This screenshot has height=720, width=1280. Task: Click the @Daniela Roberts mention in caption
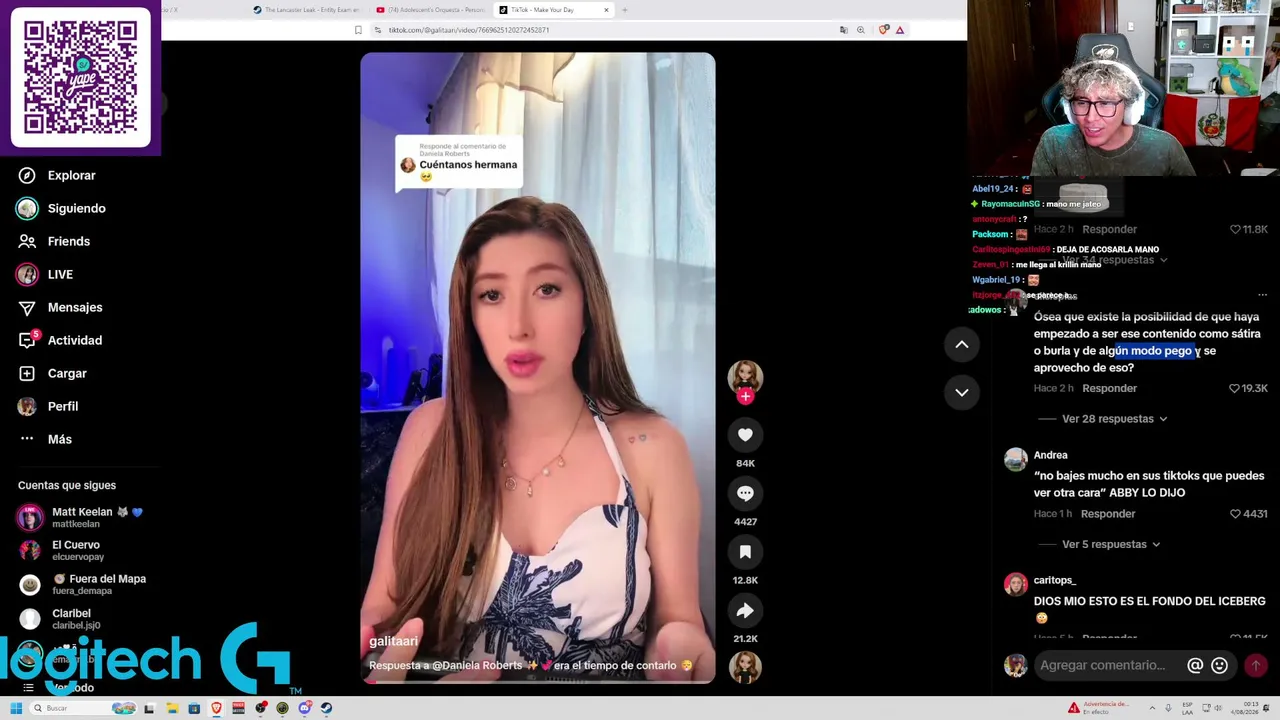coord(477,666)
